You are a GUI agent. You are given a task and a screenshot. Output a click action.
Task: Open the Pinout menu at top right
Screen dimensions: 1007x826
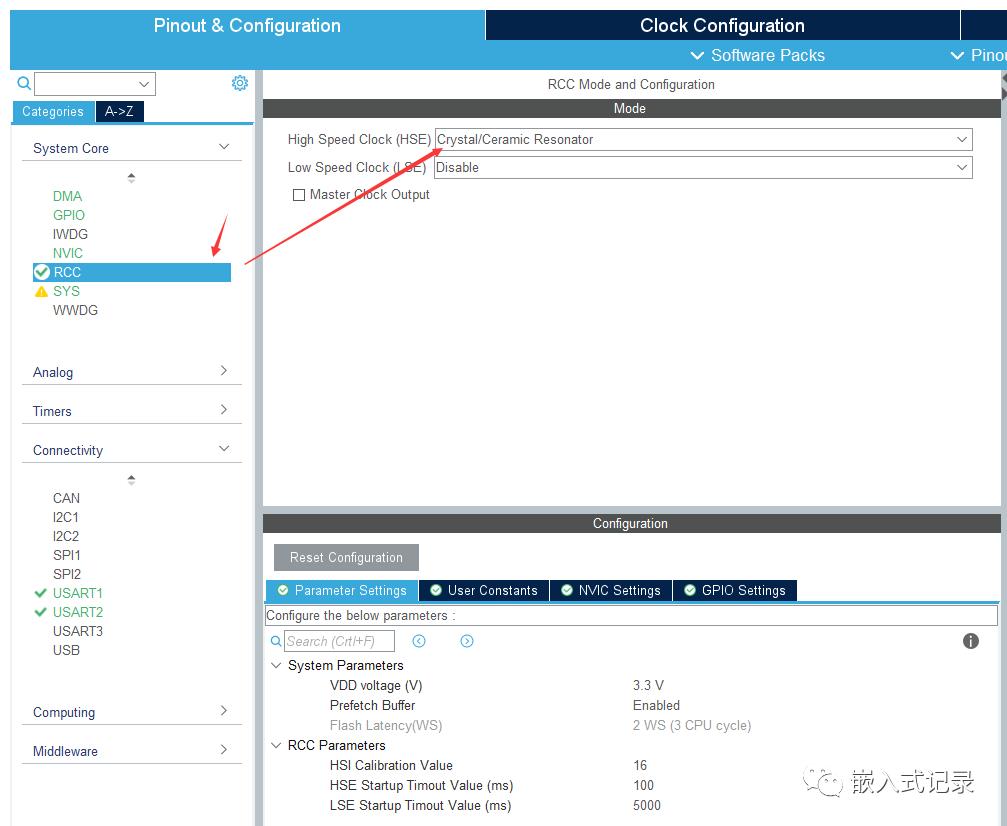[x=979, y=55]
